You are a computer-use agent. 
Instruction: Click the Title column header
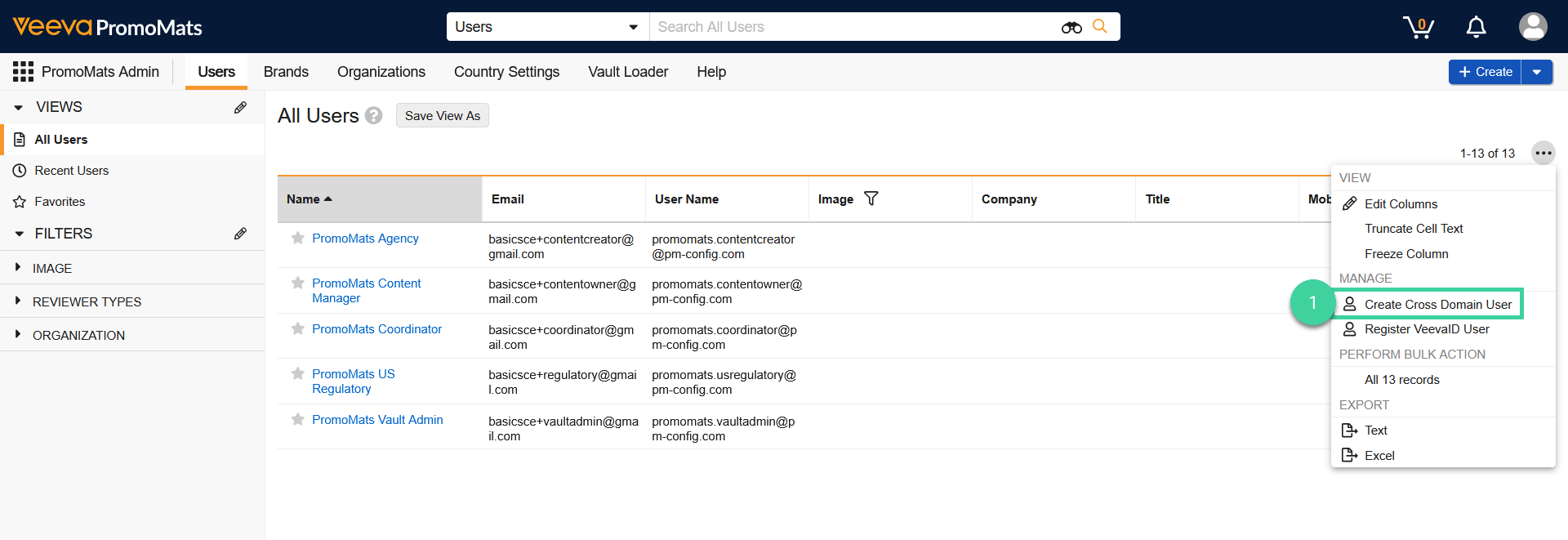click(1217, 199)
